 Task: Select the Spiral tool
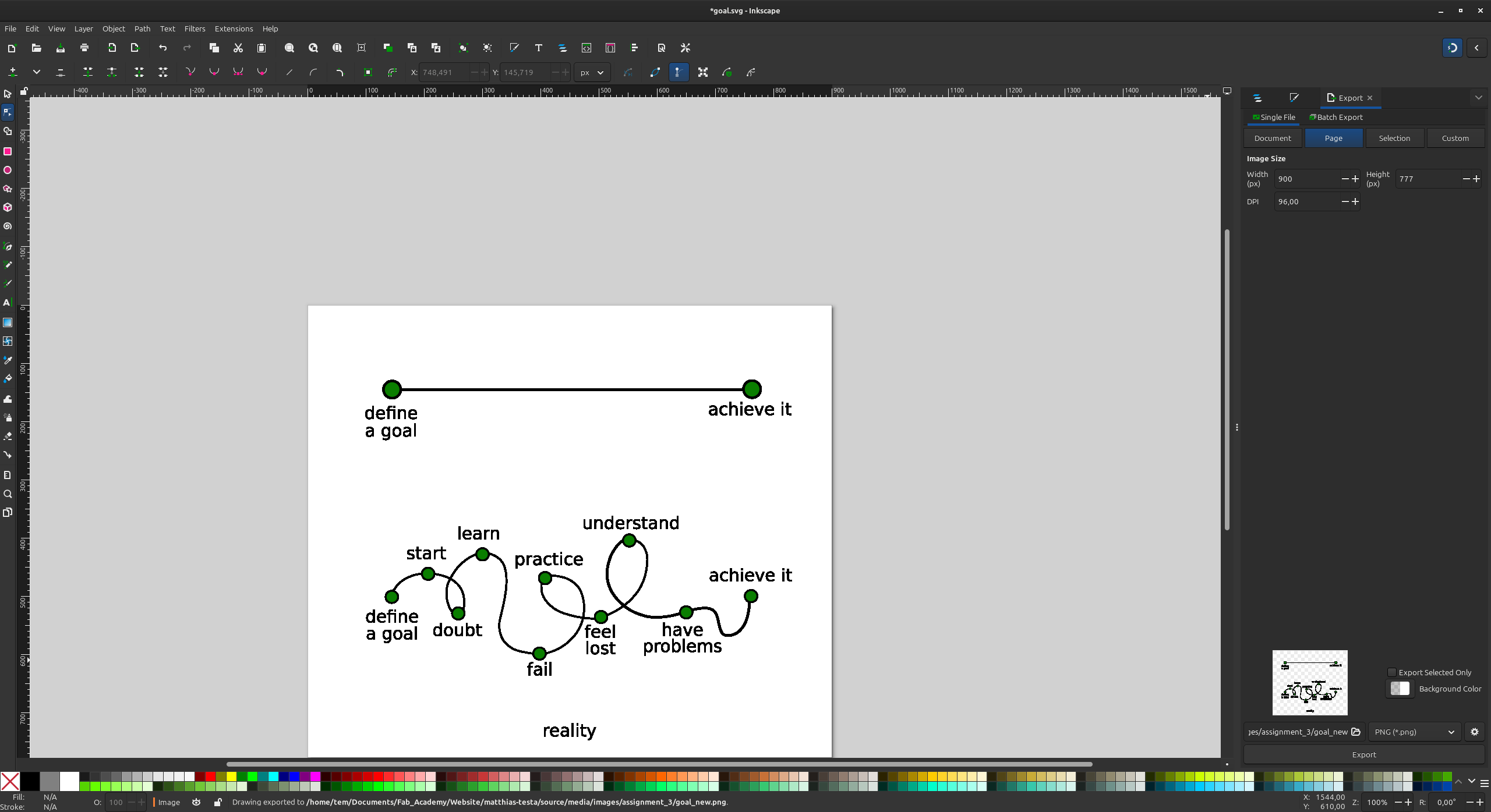click(8, 226)
